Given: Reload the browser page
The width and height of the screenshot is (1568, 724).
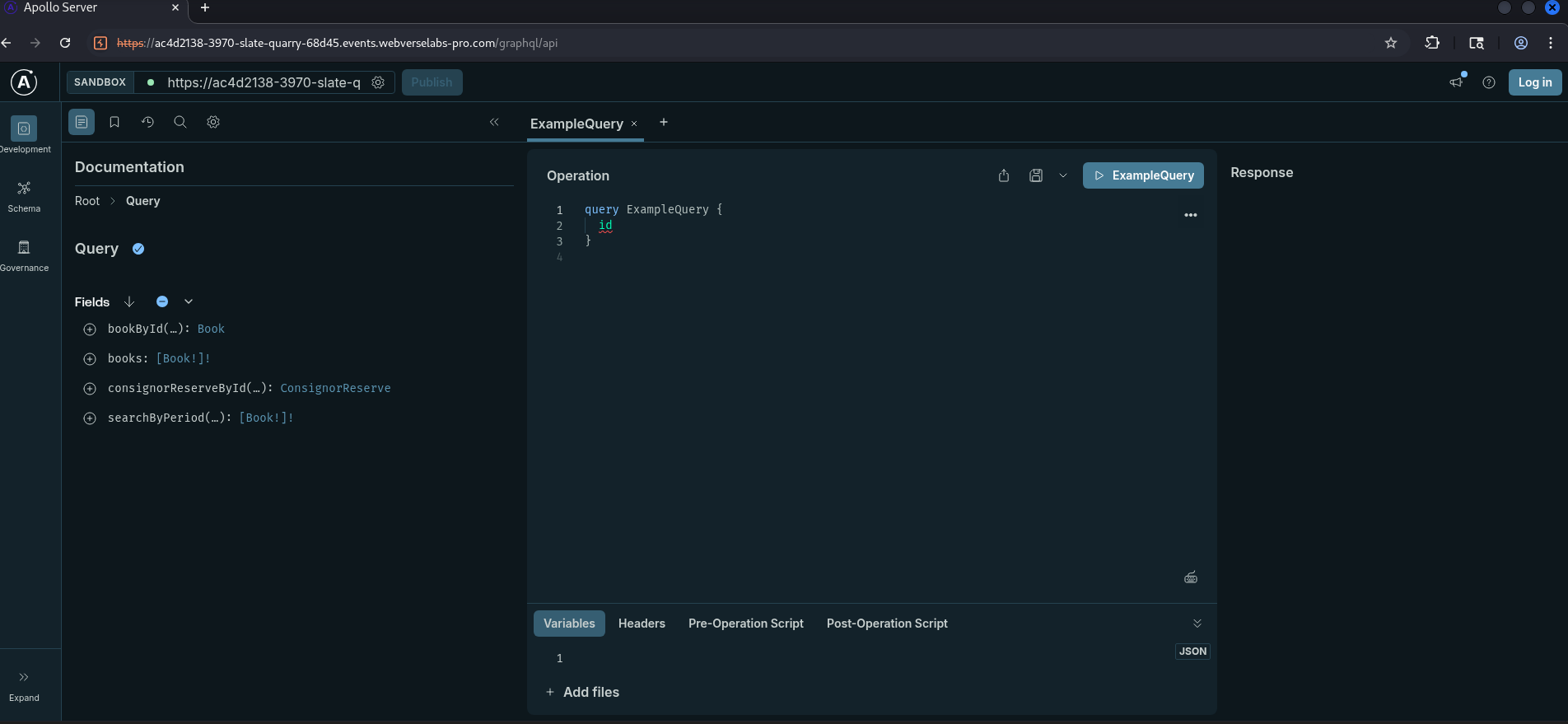Looking at the screenshot, I should (65, 43).
